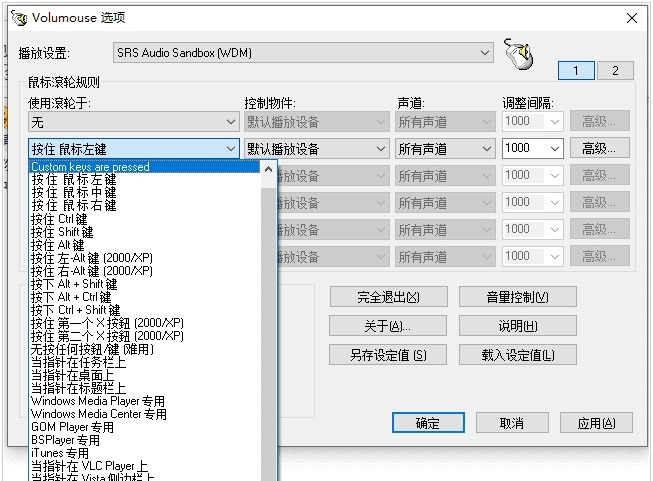Open 音量控制(V) volume control
Screen dimensions: 653x481
(x=518, y=297)
